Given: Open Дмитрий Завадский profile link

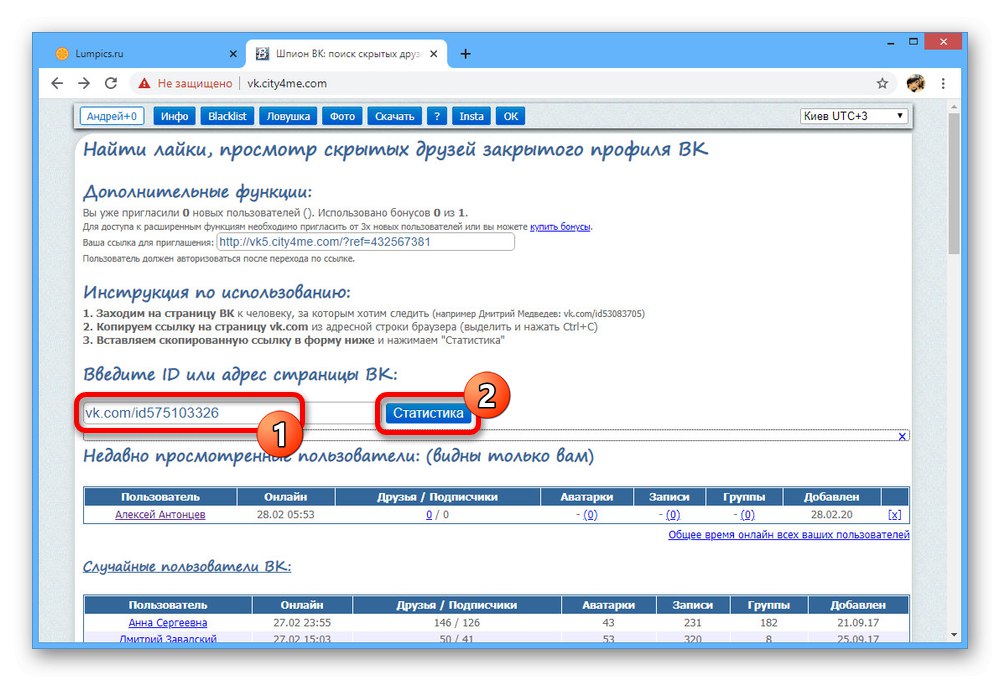Looking at the screenshot, I should tap(168, 638).
